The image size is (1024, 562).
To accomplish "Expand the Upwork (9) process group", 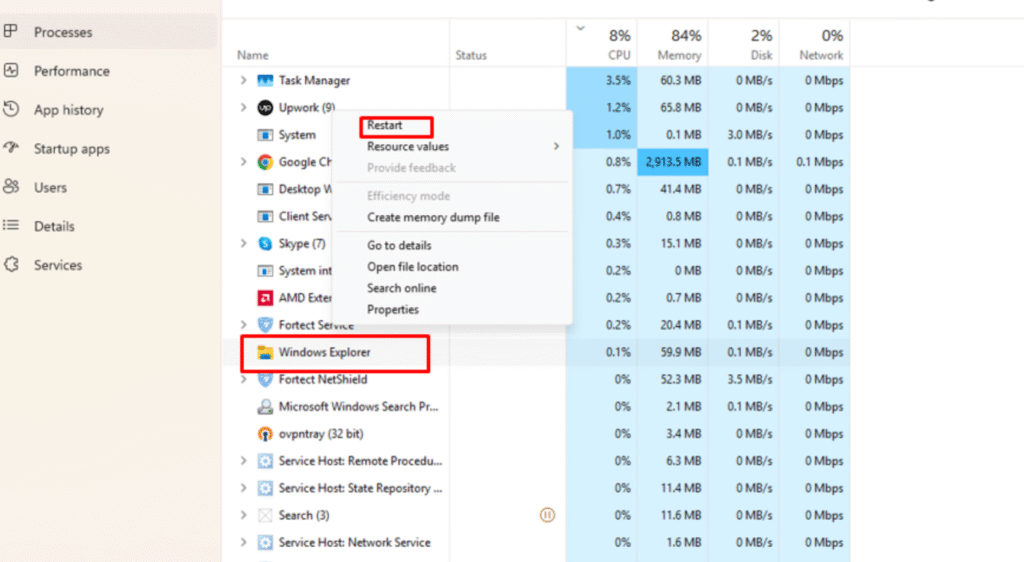I will pyautogui.click(x=243, y=108).
